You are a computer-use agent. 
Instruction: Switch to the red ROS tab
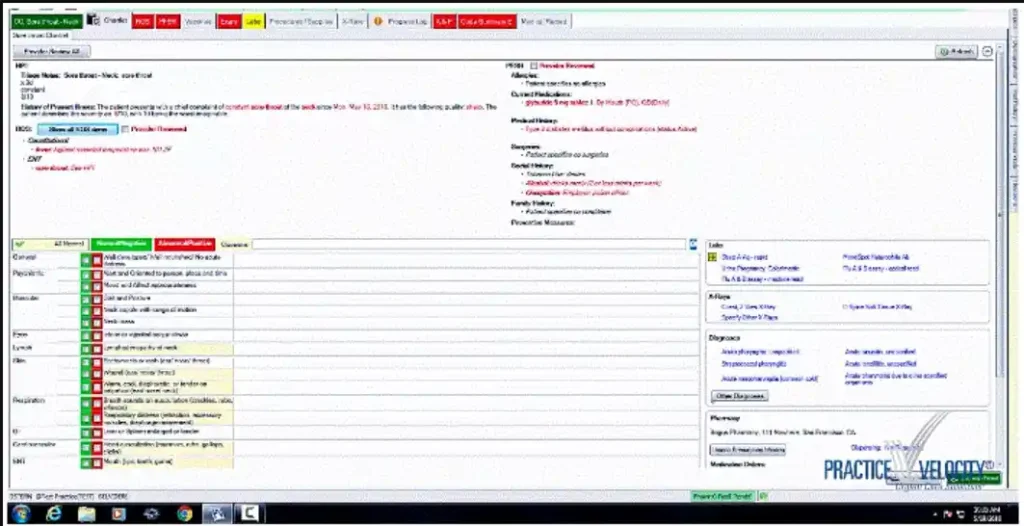click(x=142, y=22)
